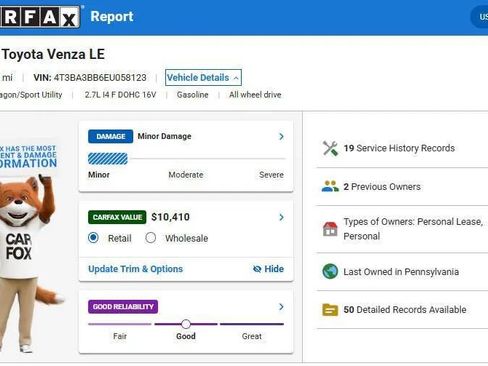Select the Retail value option
This screenshot has width=488, height=366.
point(93,238)
